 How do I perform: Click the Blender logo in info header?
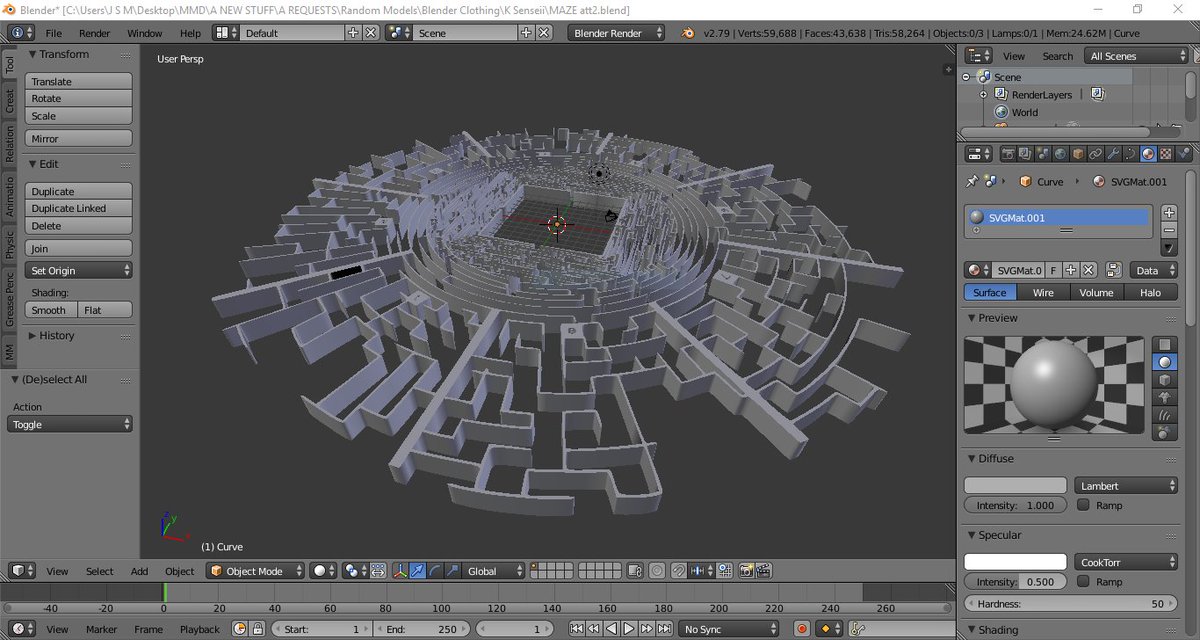688,33
